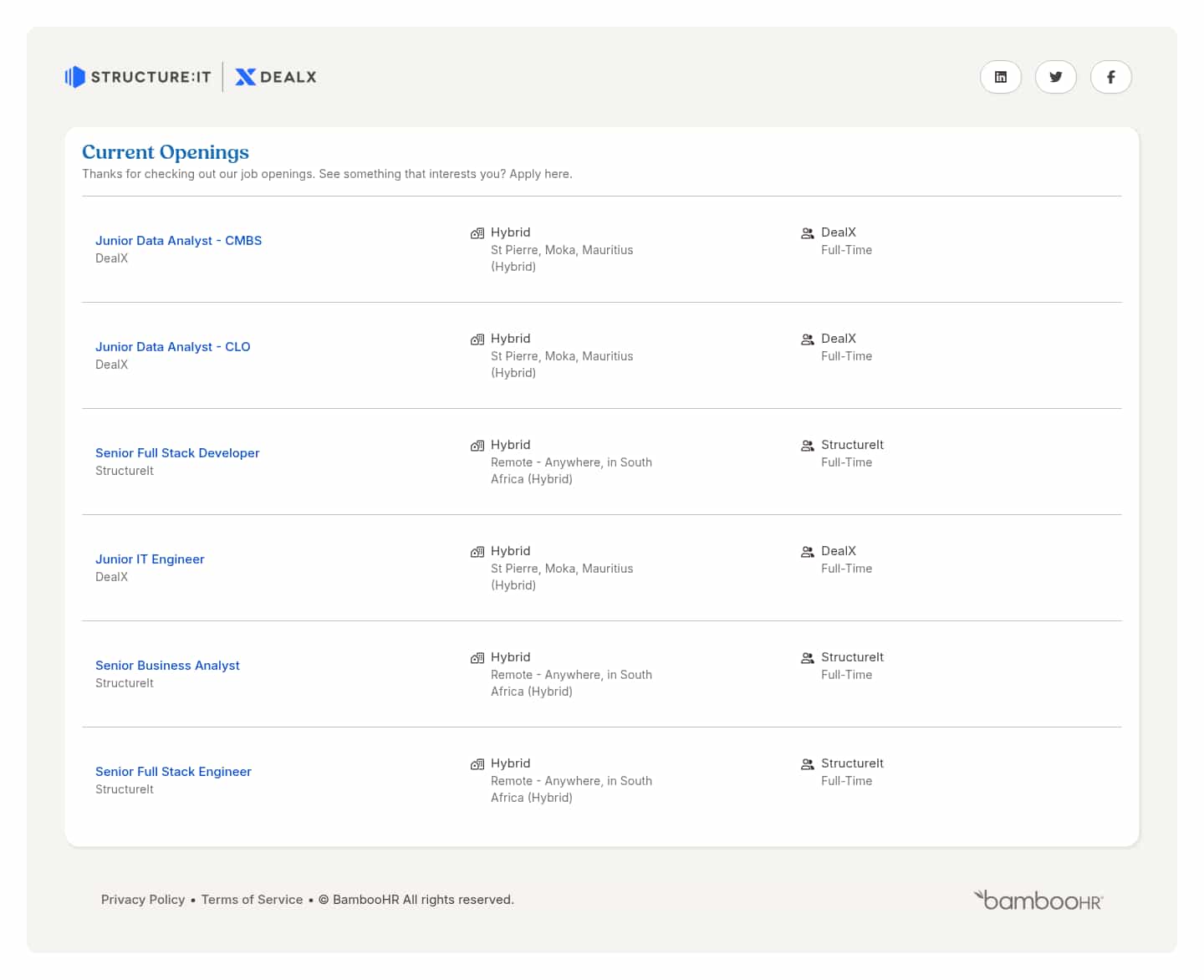The image size is (1204, 980).
Task: Open the Facebook social link
Action: pos(1111,77)
